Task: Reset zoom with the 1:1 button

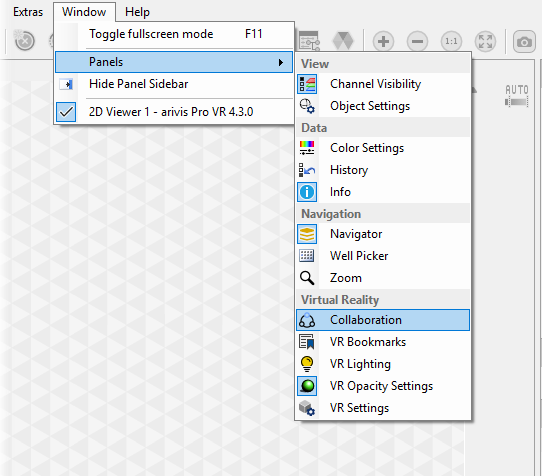Action: [451, 41]
